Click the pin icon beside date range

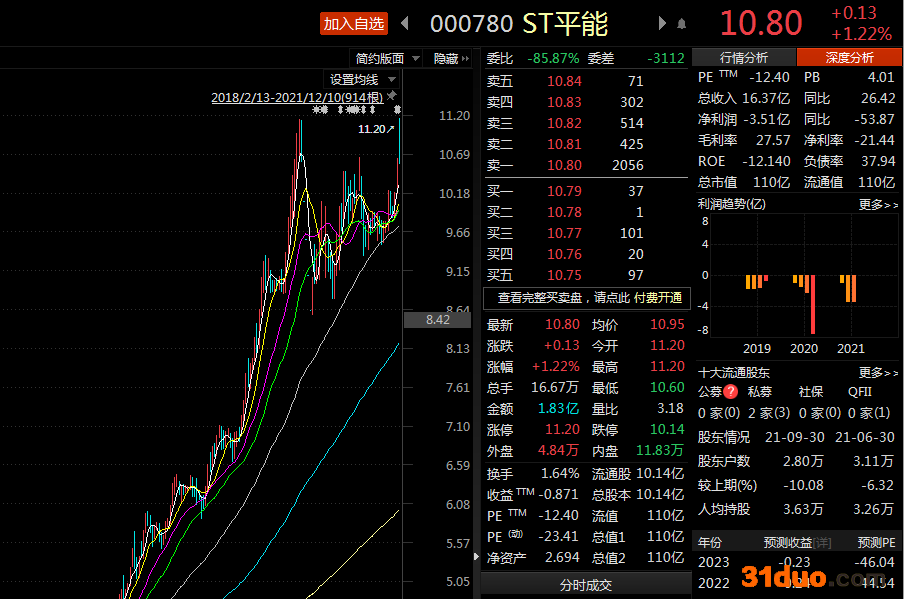tap(392, 96)
